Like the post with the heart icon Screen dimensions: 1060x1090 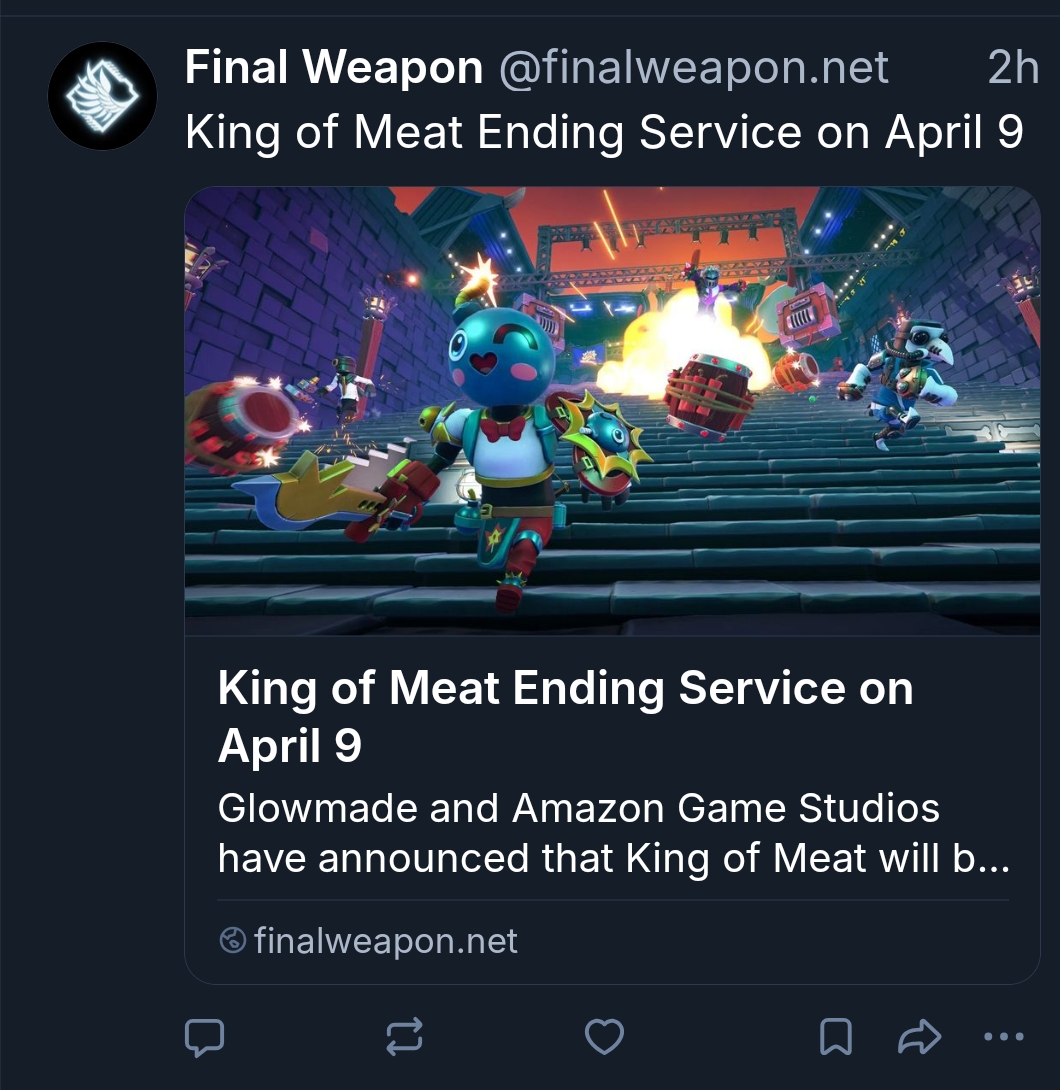coord(604,1038)
